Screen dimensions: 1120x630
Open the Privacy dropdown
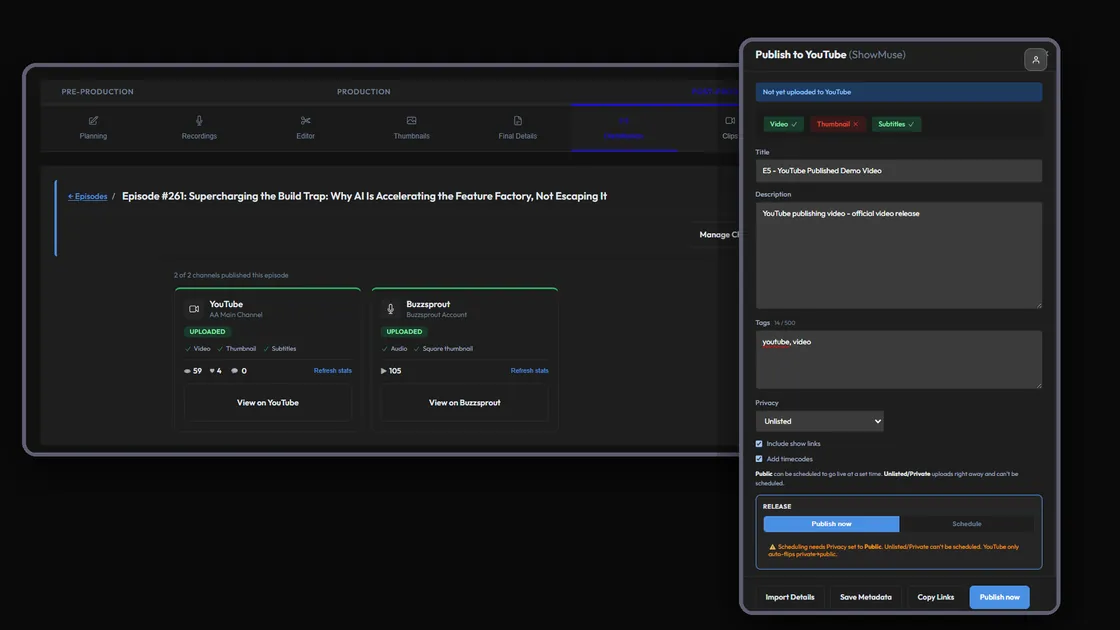(x=819, y=421)
